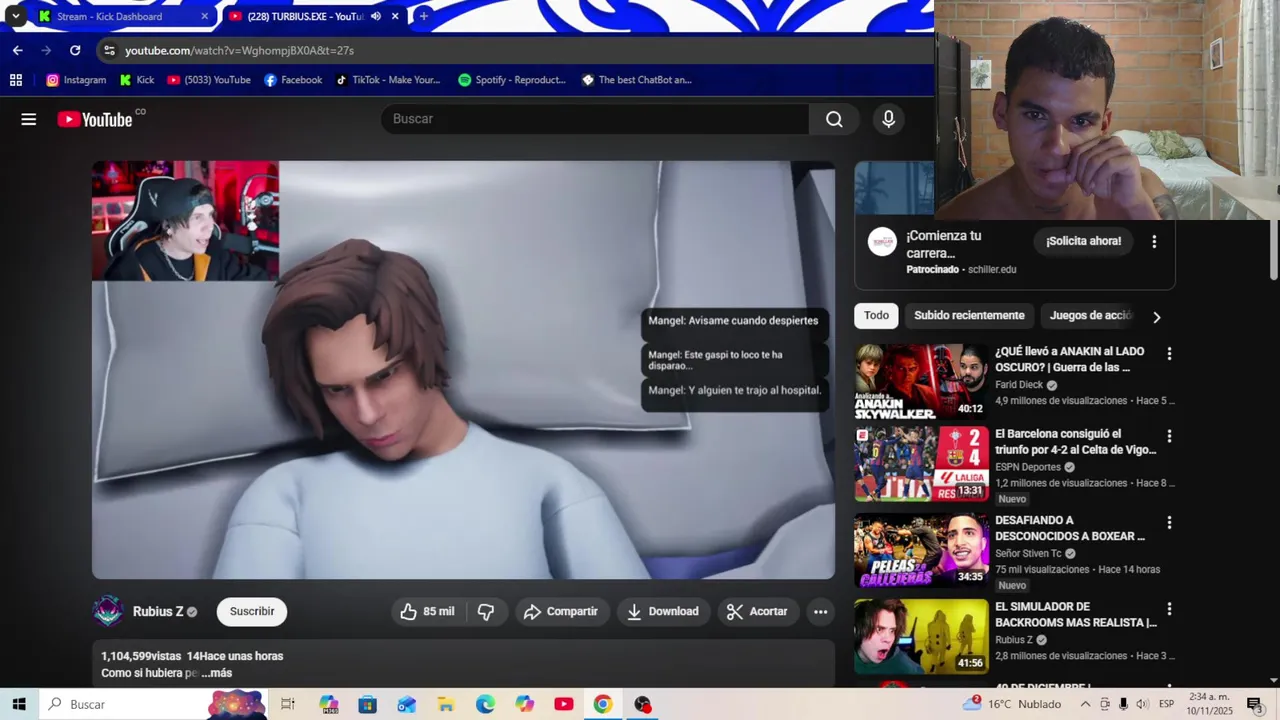Click the Download button

click(x=664, y=611)
